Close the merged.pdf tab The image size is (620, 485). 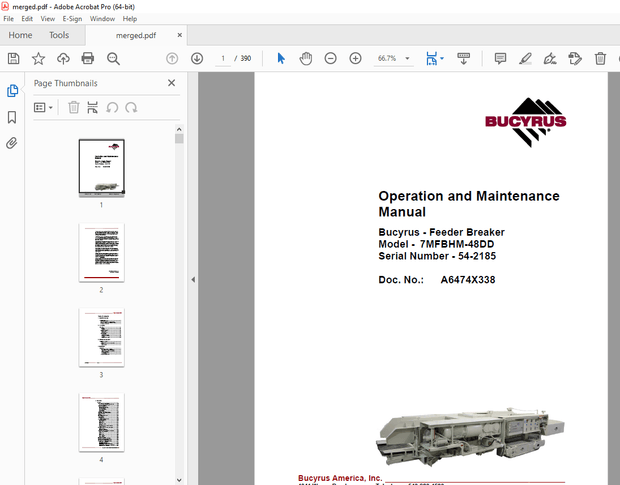tap(180, 35)
